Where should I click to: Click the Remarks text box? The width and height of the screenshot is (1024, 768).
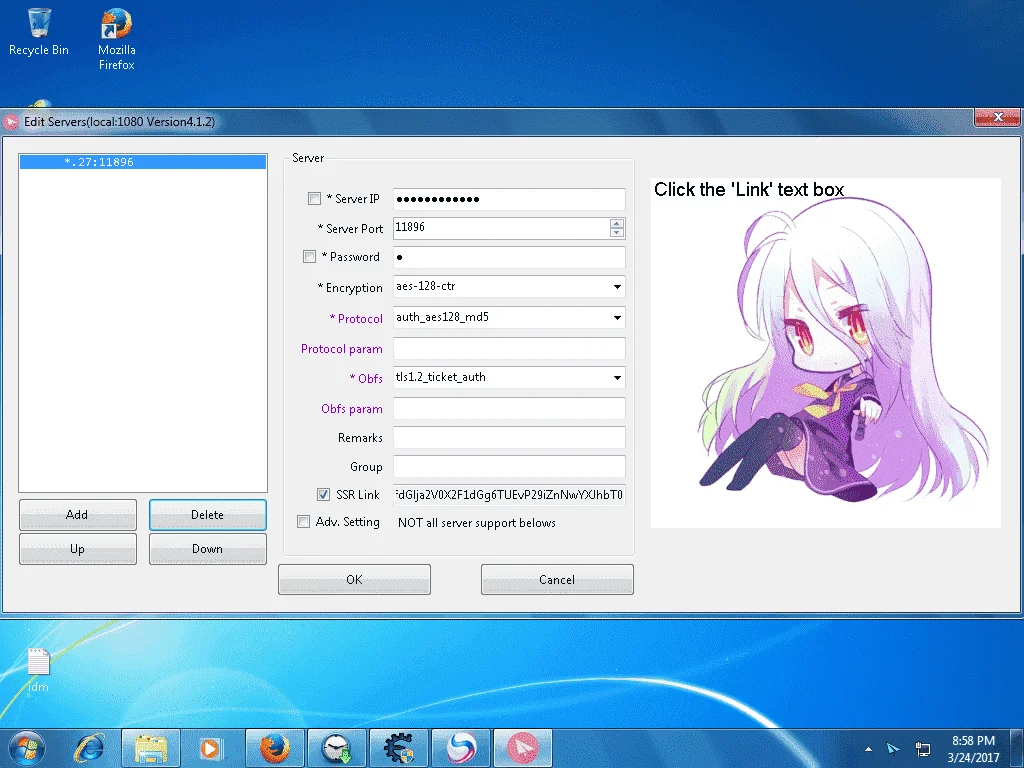coord(509,438)
